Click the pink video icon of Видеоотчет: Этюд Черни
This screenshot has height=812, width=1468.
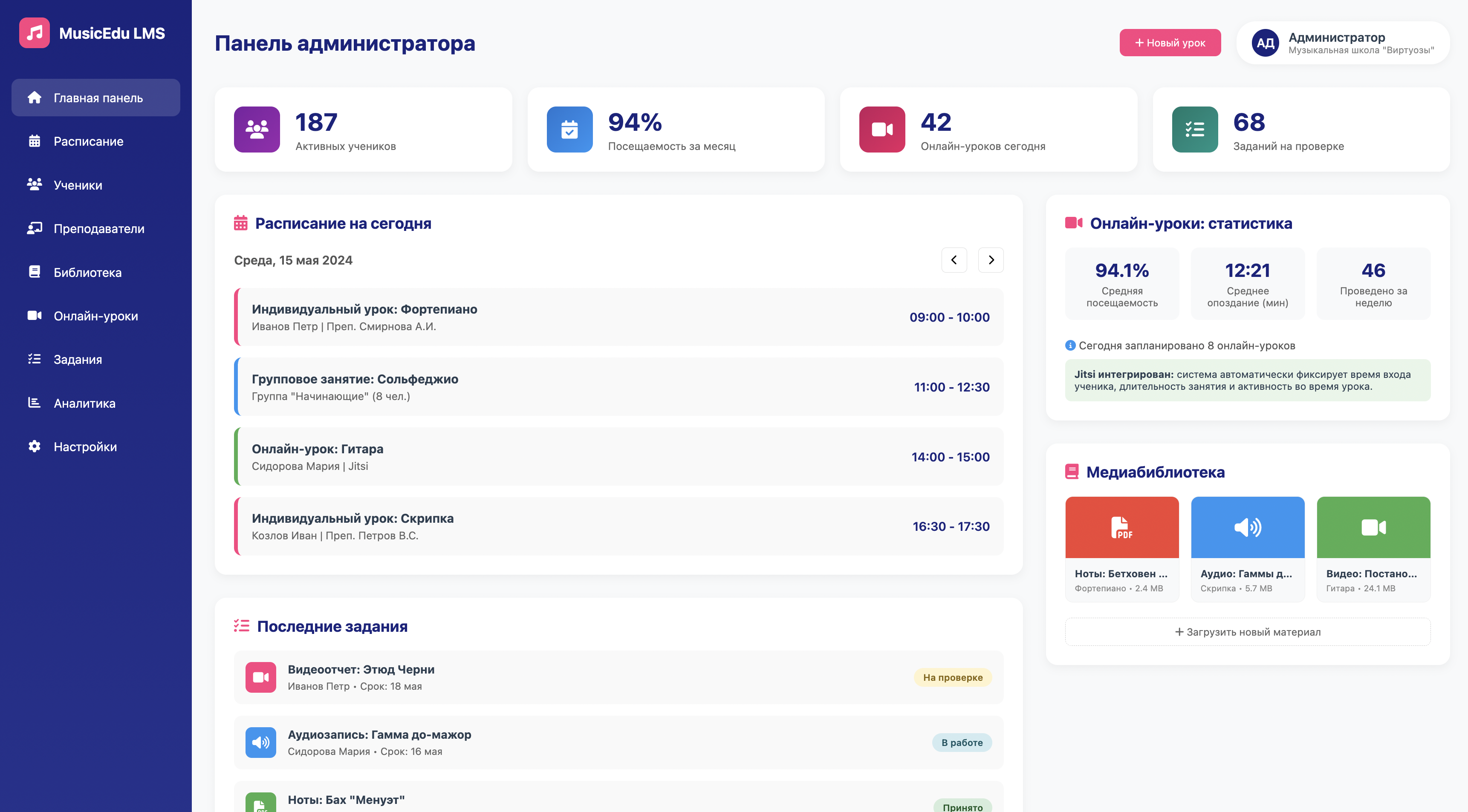click(261, 677)
